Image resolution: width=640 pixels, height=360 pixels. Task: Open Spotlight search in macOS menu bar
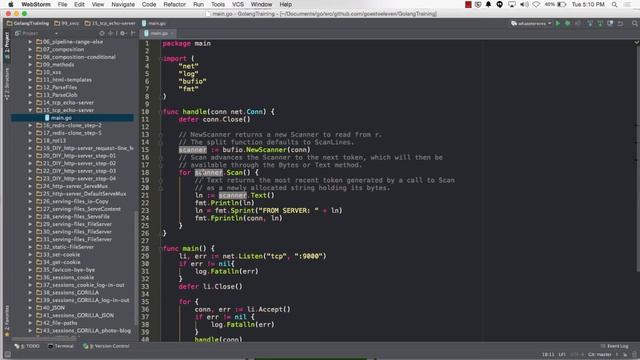click(614, 4)
